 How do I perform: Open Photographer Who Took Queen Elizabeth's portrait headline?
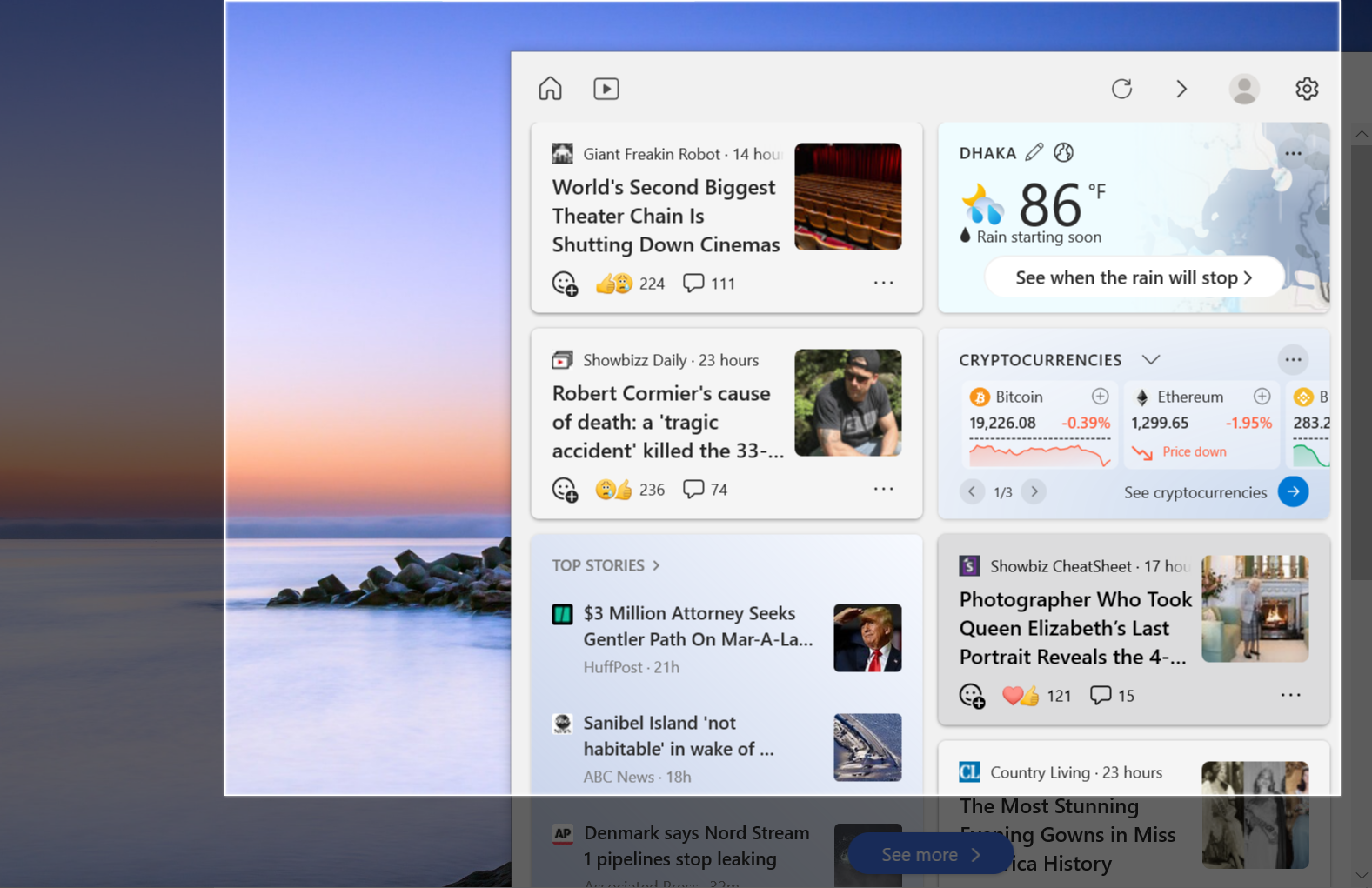(x=1075, y=628)
